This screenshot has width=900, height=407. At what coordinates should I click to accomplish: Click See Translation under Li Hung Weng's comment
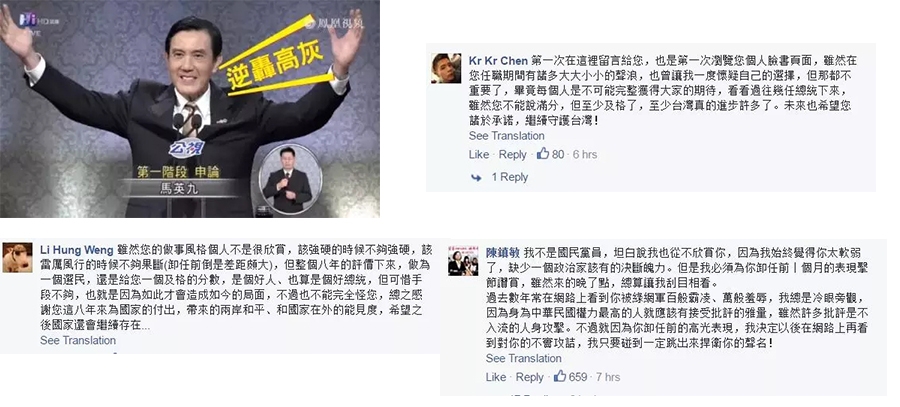[x=77, y=340]
